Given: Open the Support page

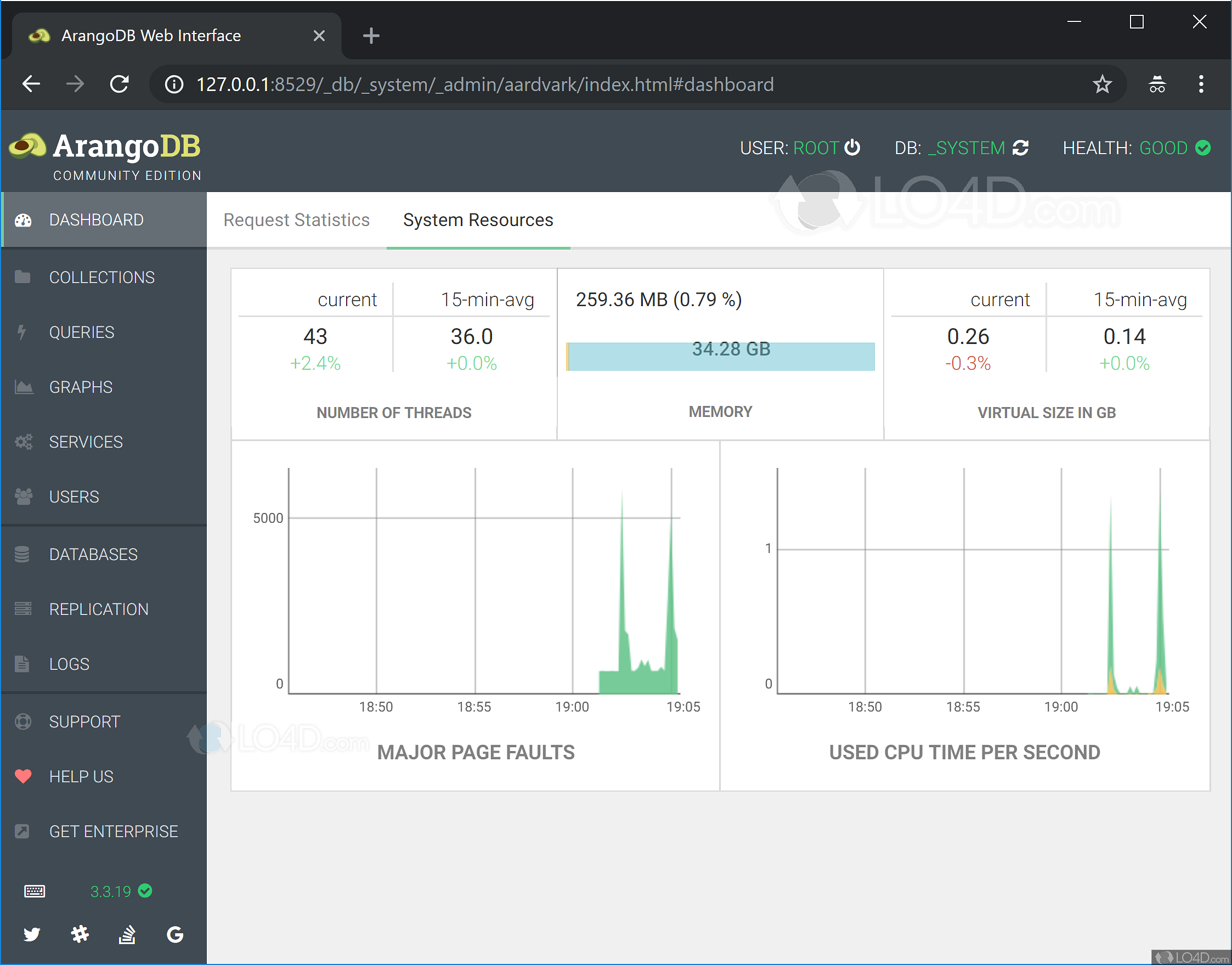Looking at the screenshot, I should tap(84, 721).
